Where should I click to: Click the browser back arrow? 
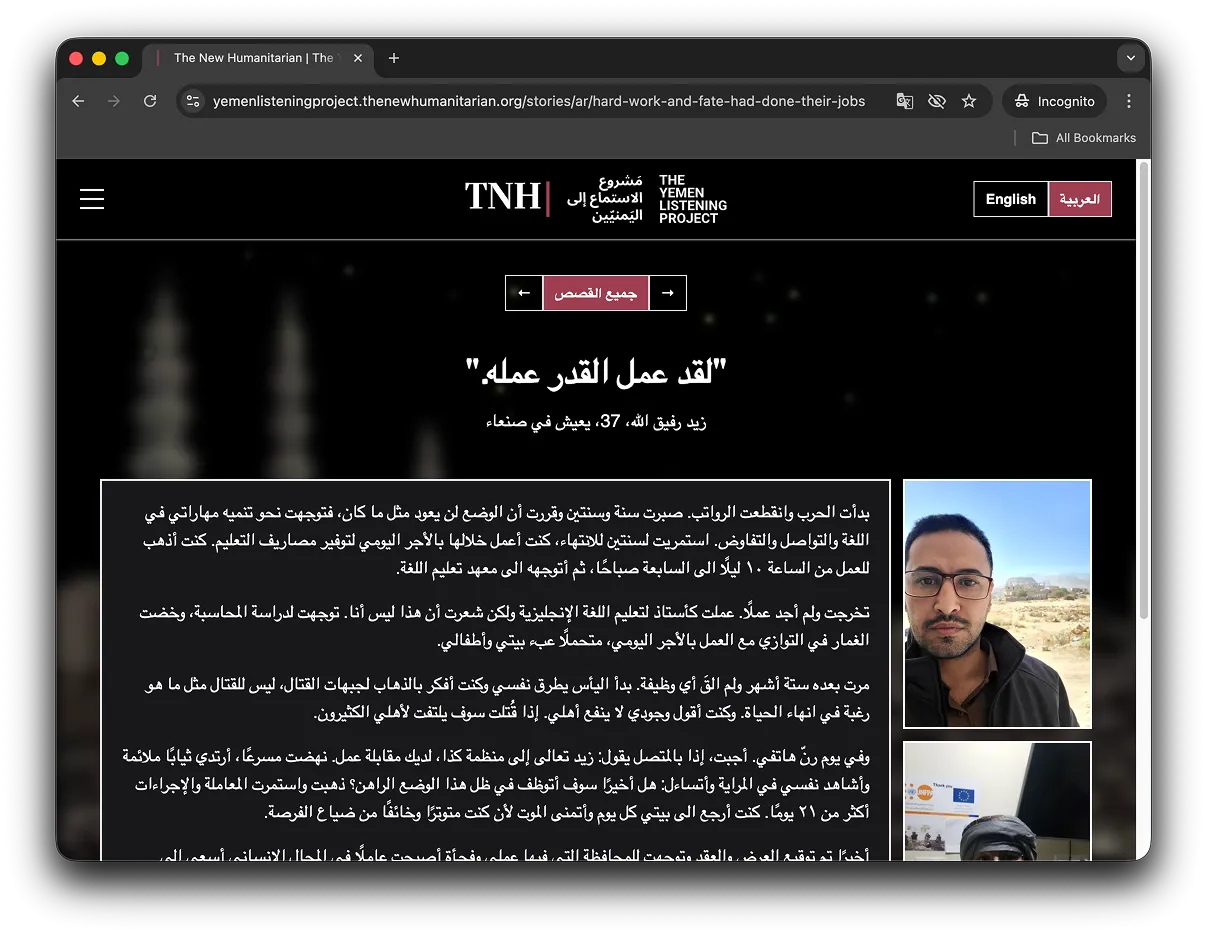[x=78, y=101]
